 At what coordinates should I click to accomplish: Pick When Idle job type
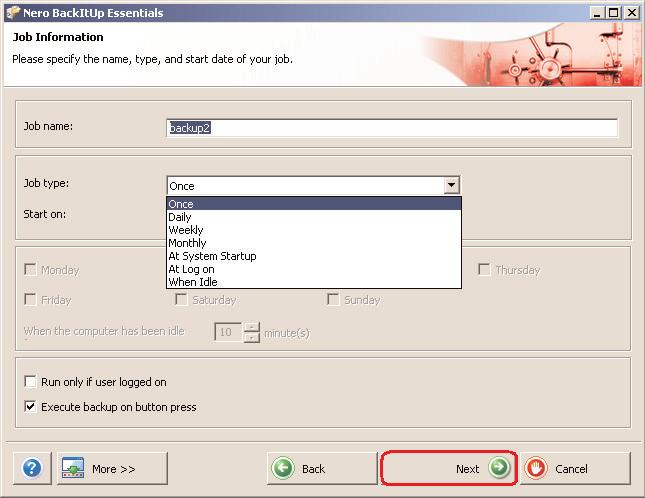[314, 282]
